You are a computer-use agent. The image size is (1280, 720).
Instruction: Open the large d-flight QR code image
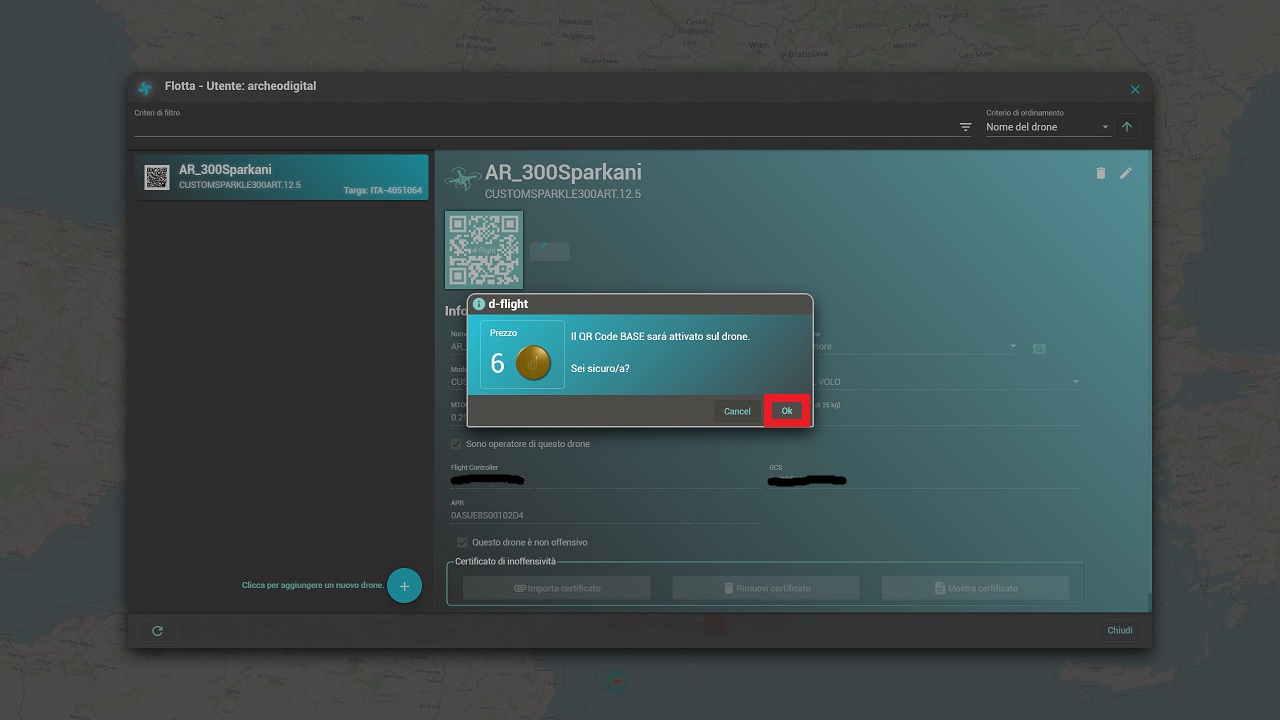click(x=484, y=249)
